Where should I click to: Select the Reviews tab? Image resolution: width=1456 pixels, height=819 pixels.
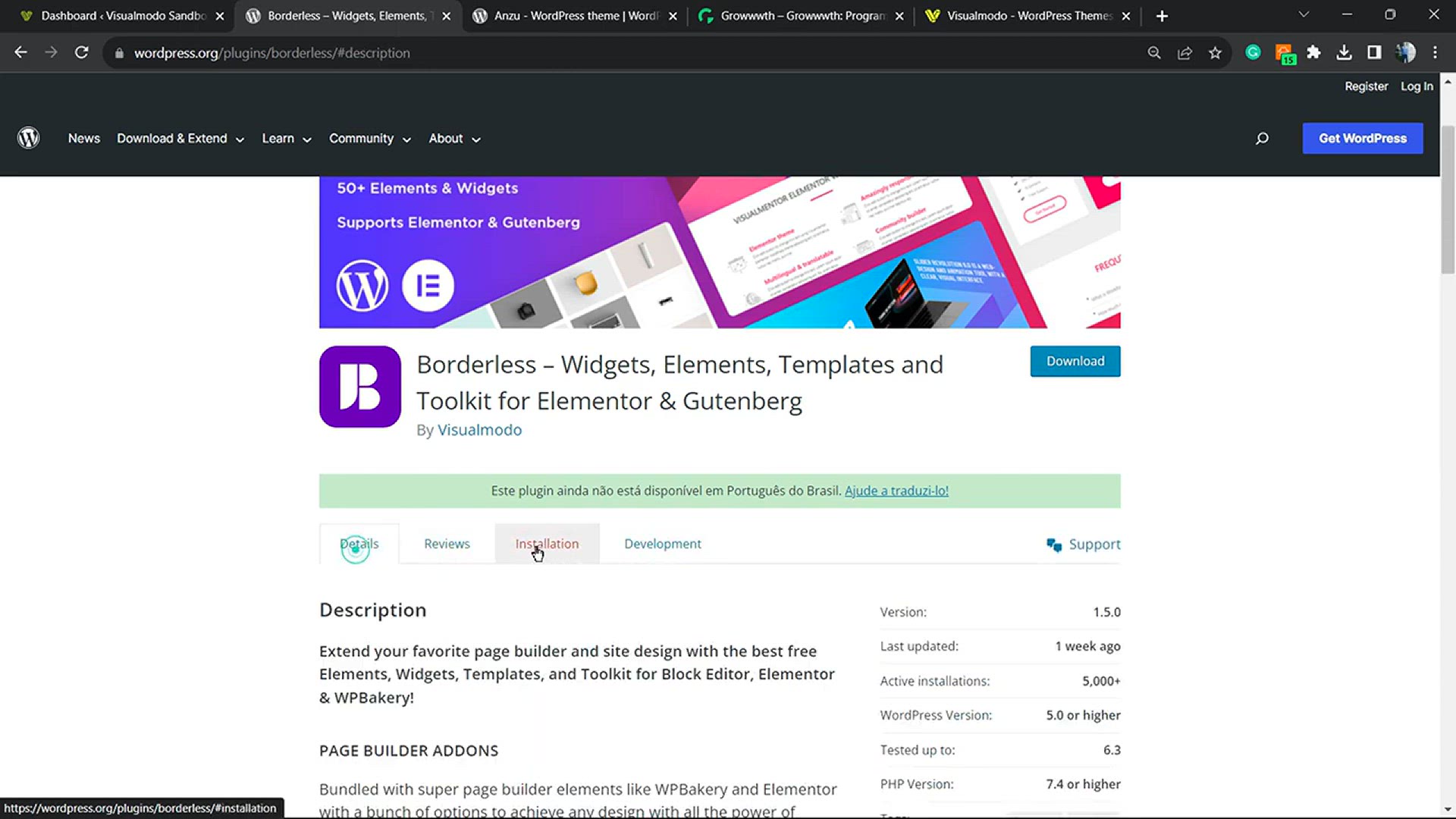pos(447,544)
